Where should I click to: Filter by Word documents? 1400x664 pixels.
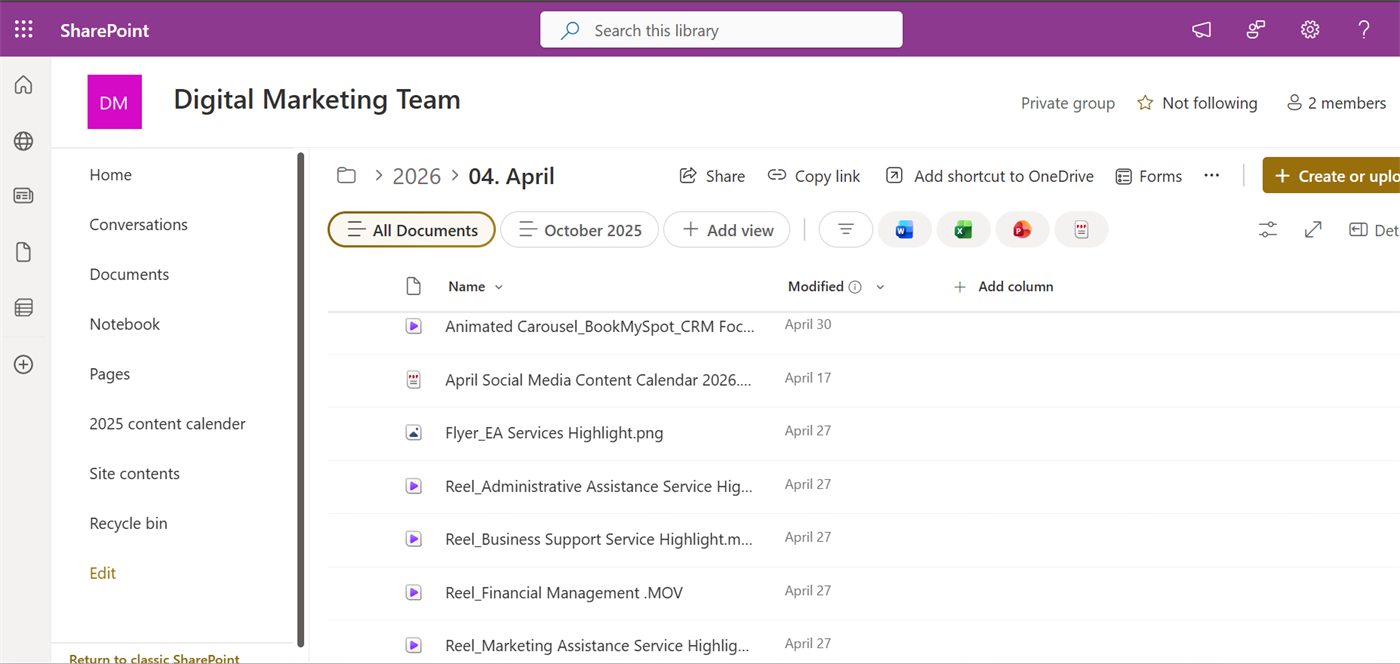[904, 230]
